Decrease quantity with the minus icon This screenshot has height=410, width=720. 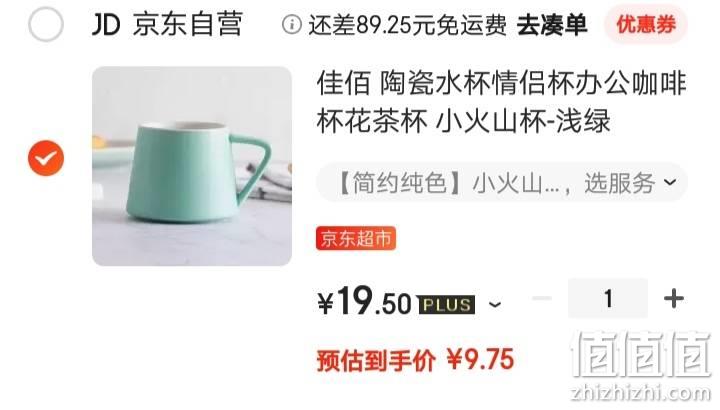pyautogui.click(x=542, y=298)
